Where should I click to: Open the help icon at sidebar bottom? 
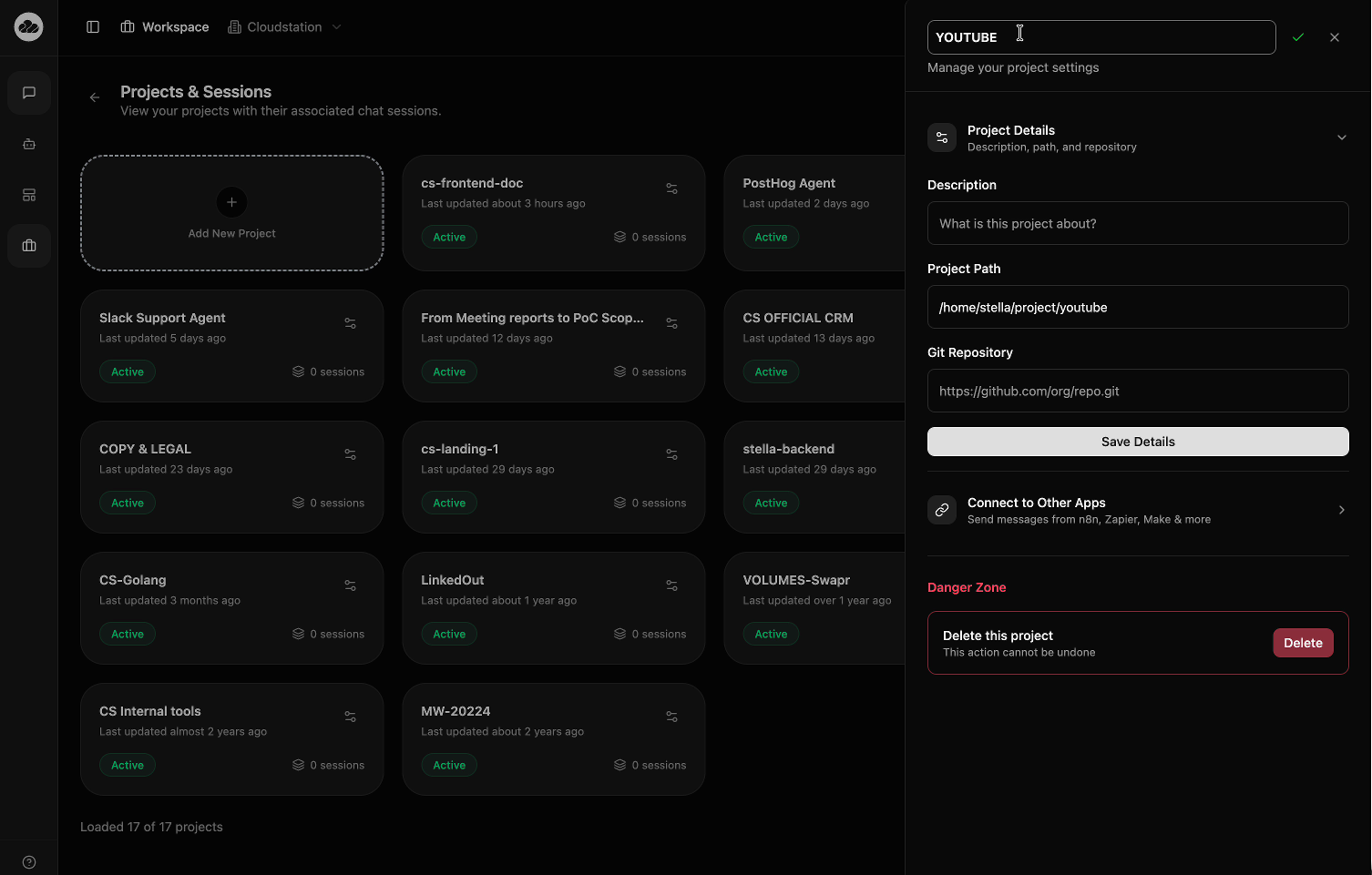click(x=29, y=862)
